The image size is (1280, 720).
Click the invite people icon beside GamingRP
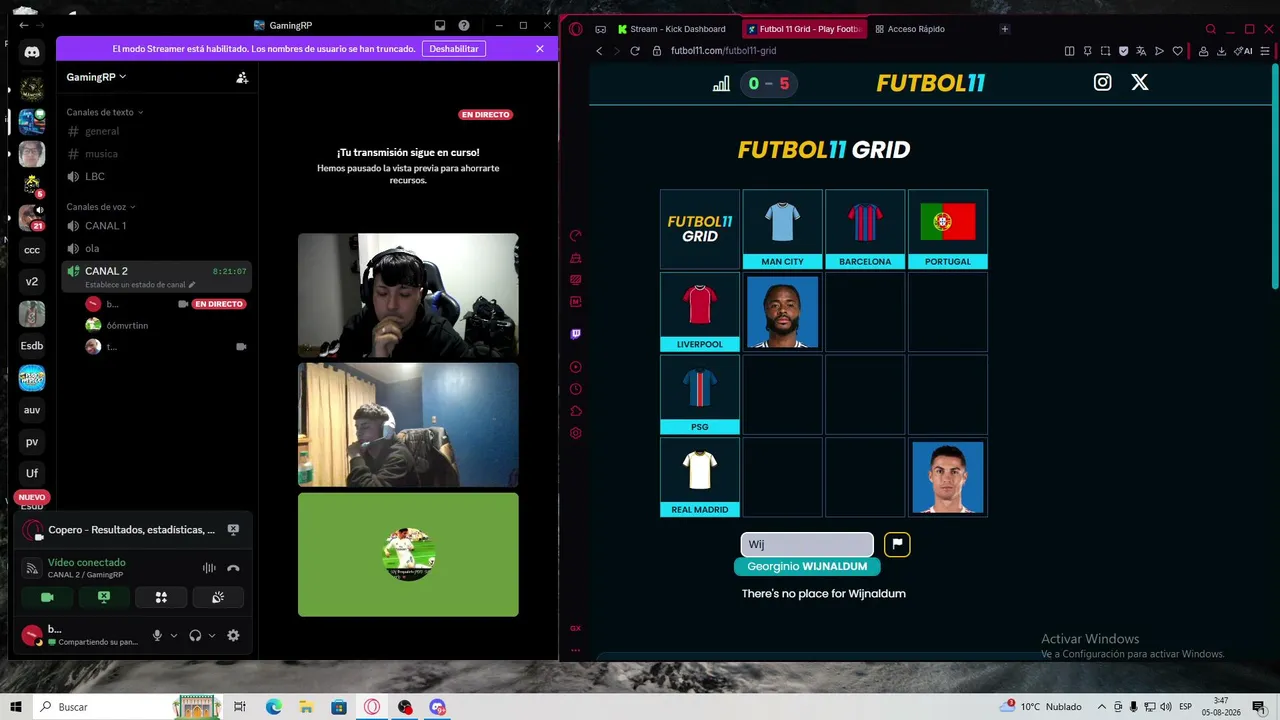[x=242, y=77]
